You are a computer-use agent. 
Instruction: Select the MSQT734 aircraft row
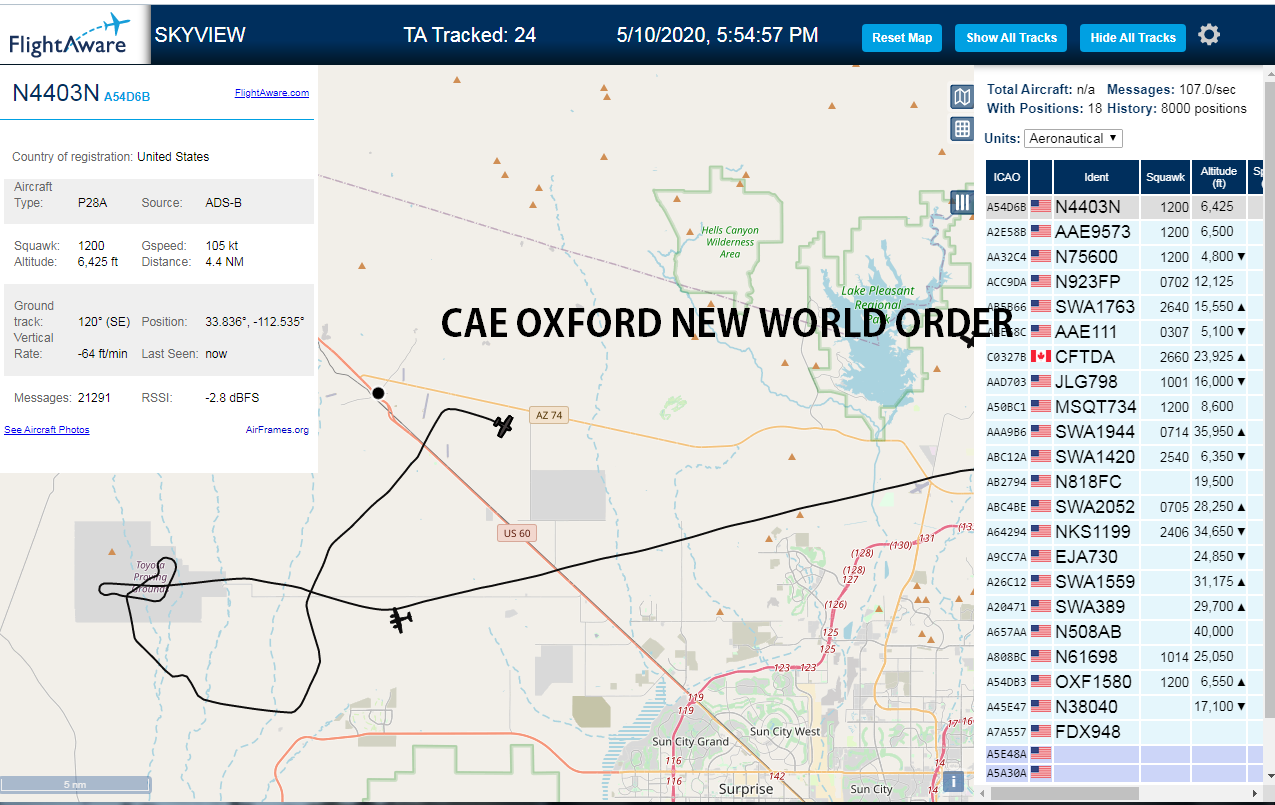pyautogui.click(x=1123, y=407)
